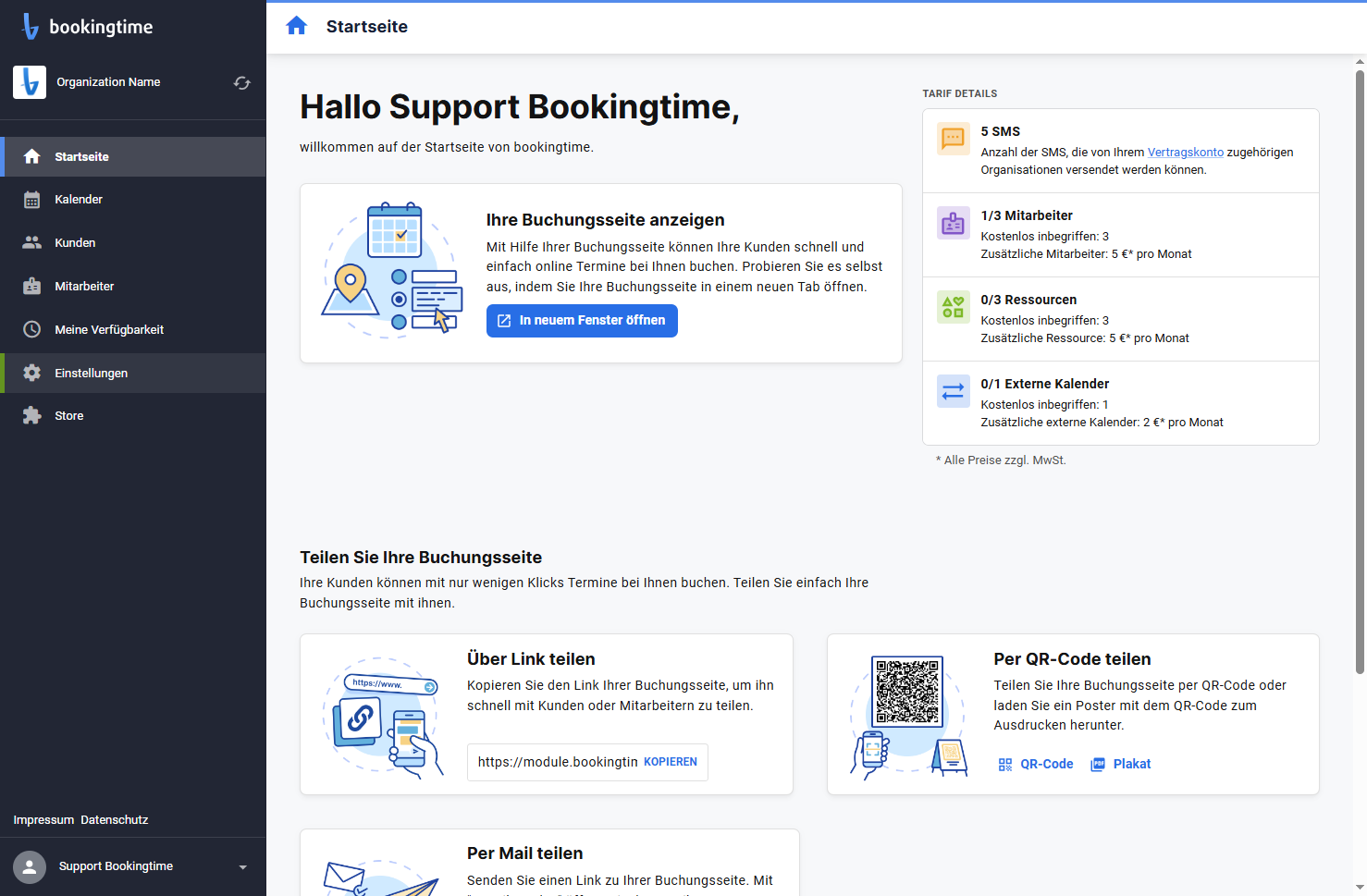The image size is (1367, 896).
Task: Open the Organization Name switcher
Action: coord(133,82)
